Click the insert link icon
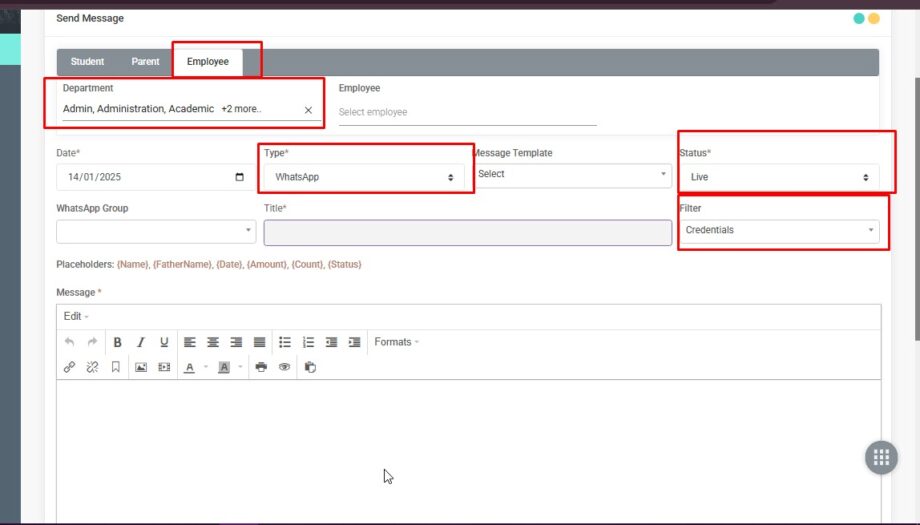 tap(69, 367)
